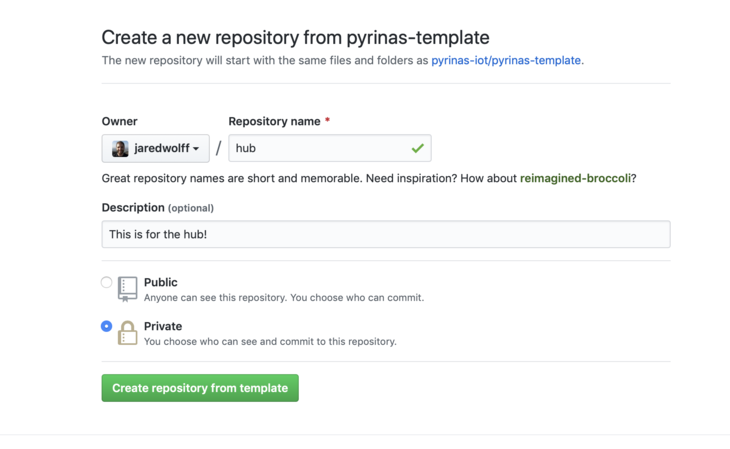Click the Owner label

pos(119,121)
